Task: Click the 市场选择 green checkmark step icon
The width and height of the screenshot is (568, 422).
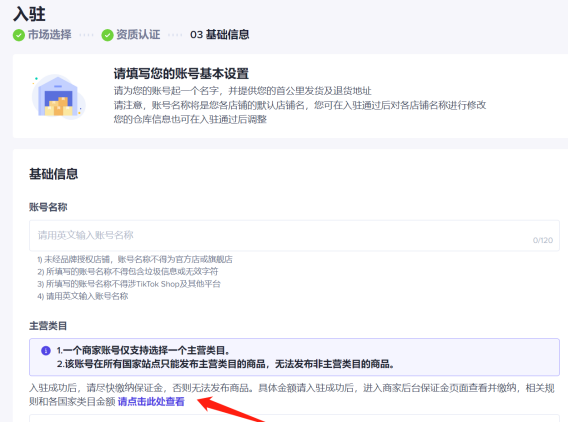Action: pos(19,35)
